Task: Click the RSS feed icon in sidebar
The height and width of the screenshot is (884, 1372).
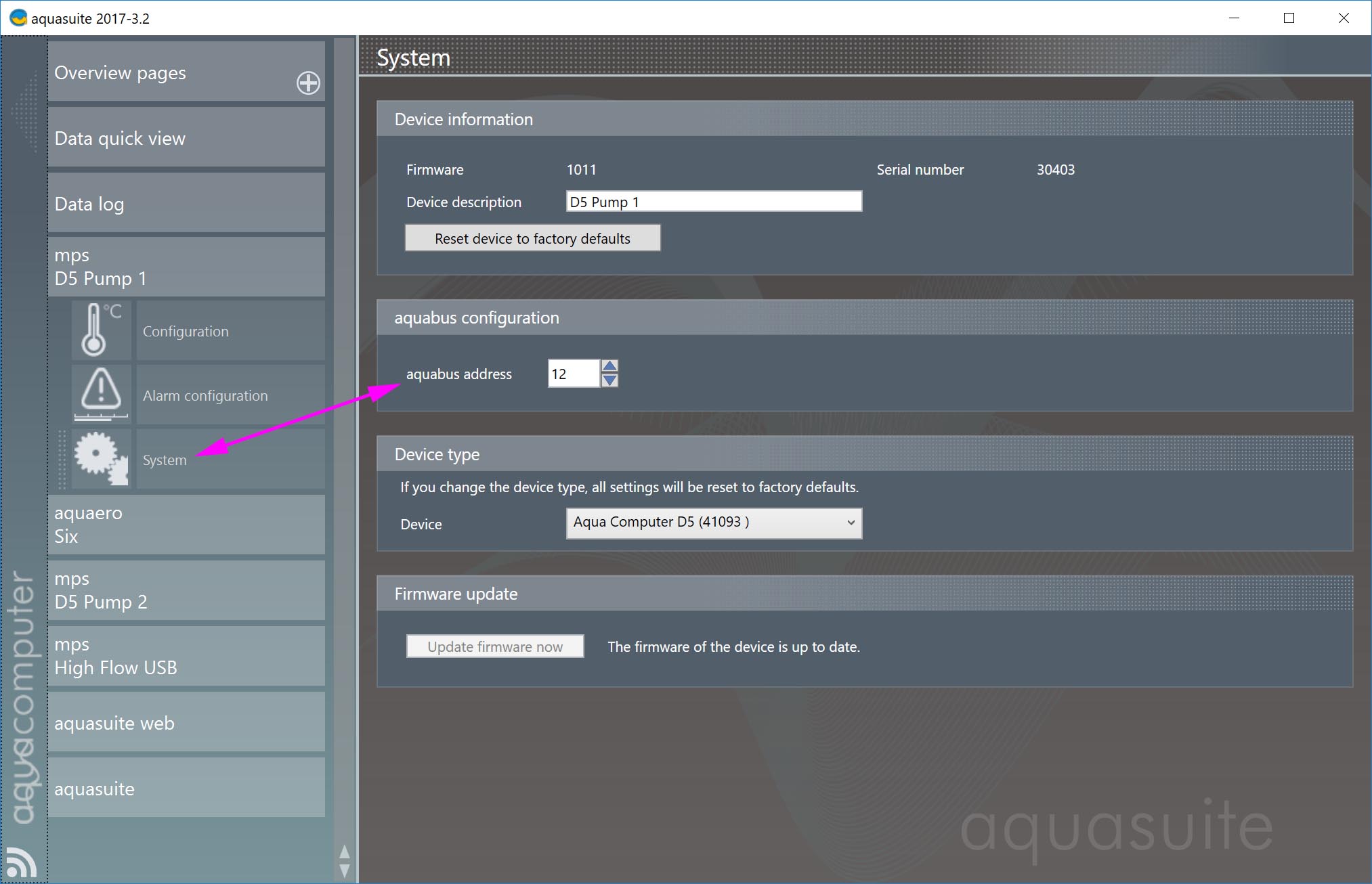Action: tap(21, 862)
